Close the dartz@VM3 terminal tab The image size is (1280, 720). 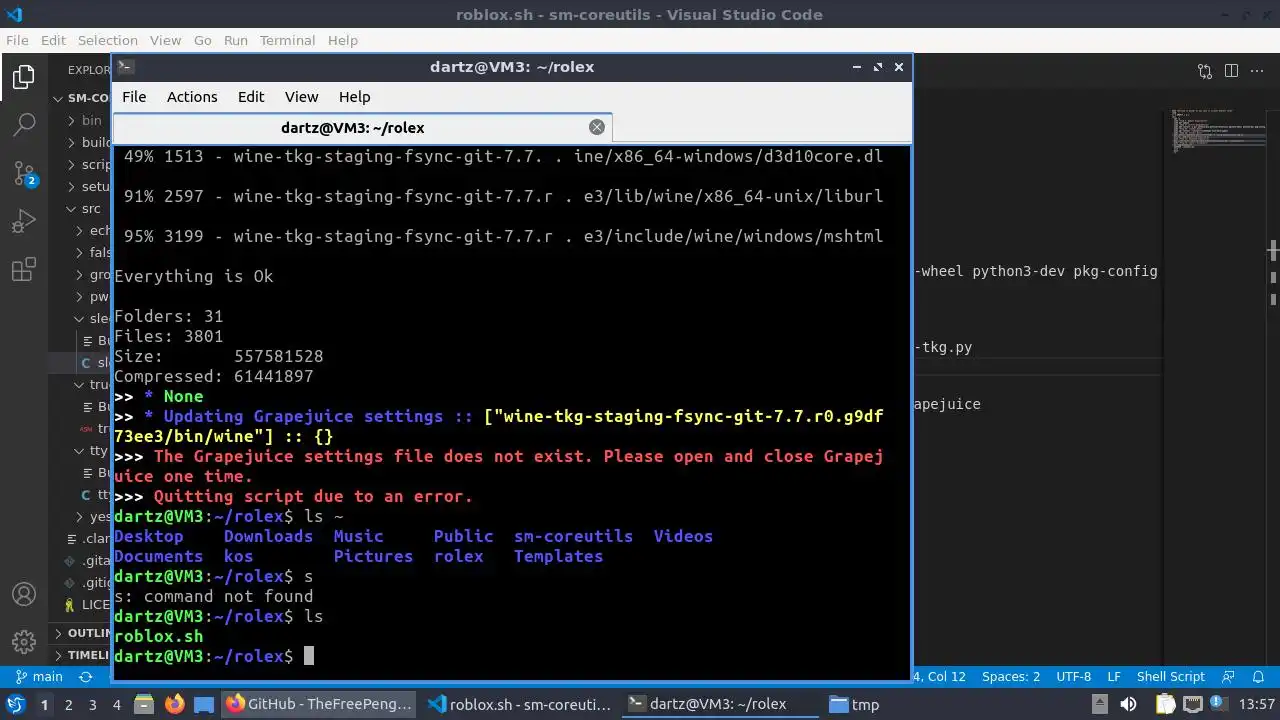[x=597, y=127]
